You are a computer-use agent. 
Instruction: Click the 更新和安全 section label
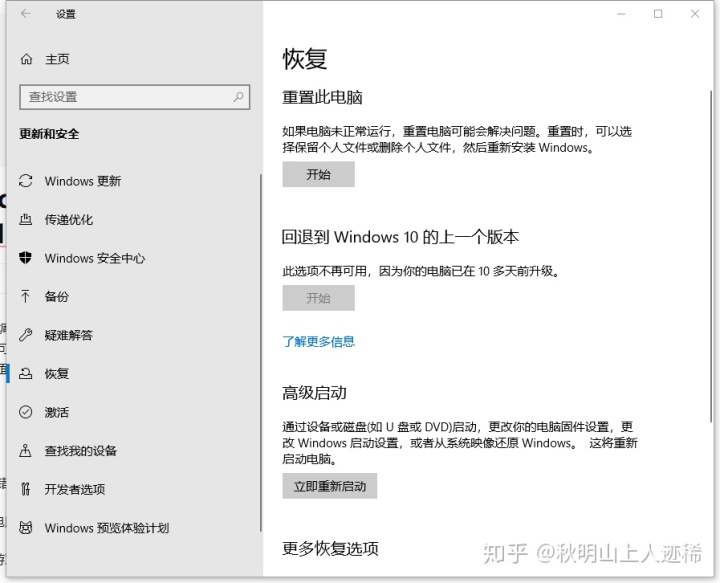49,134
